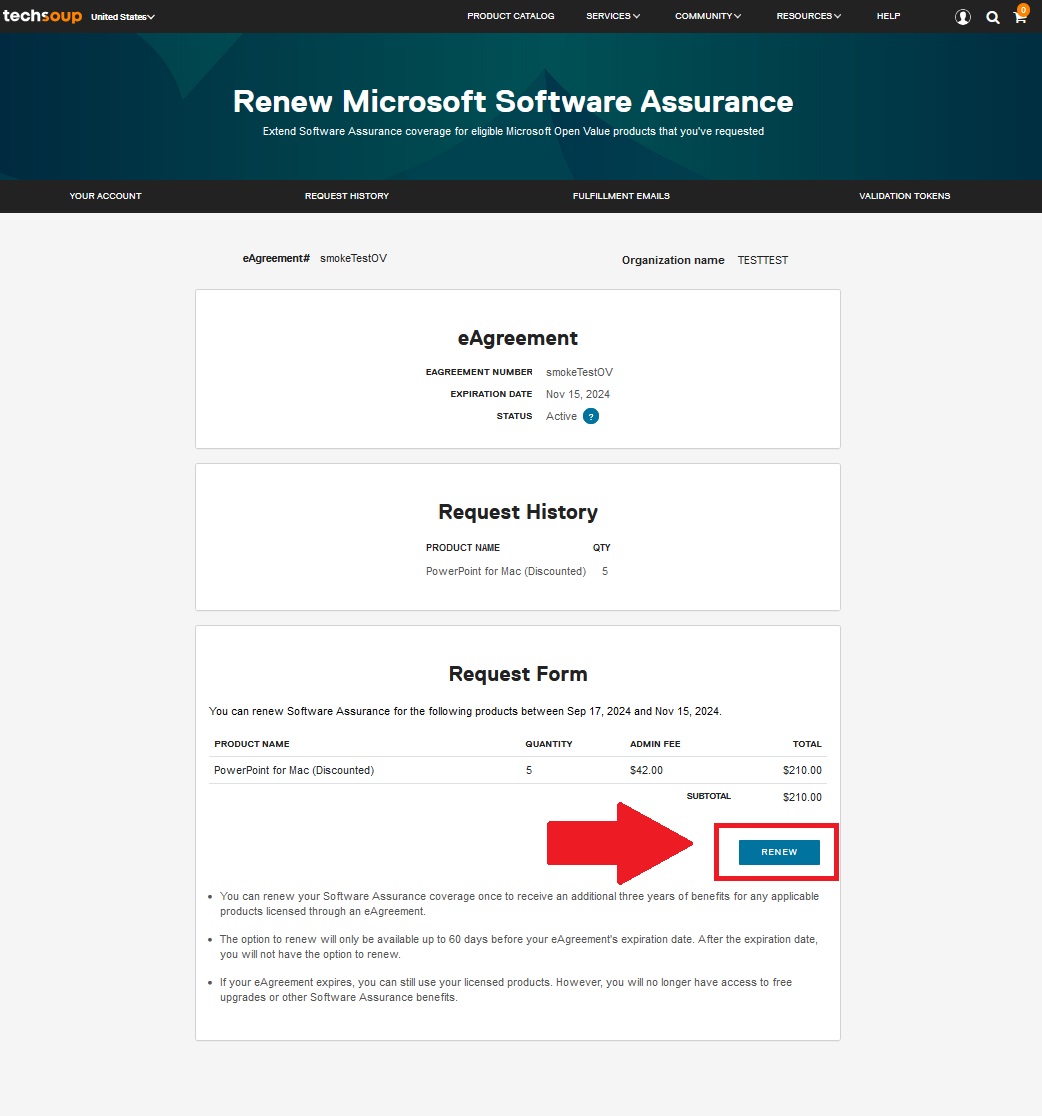Image resolution: width=1042 pixels, height=1116 pixels.
Task: Select smokeTestOV under eAgreement Number
Action: coord(579,372)
